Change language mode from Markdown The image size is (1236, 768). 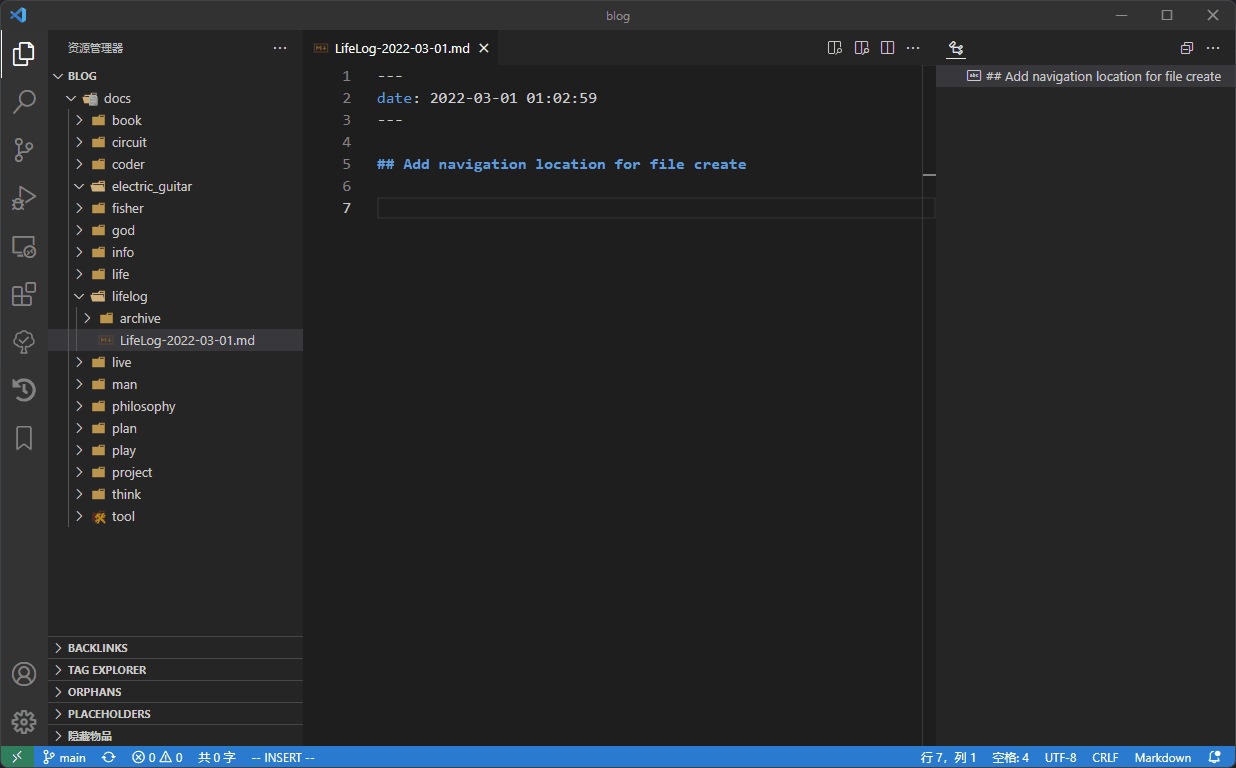tap(1162, 758)
